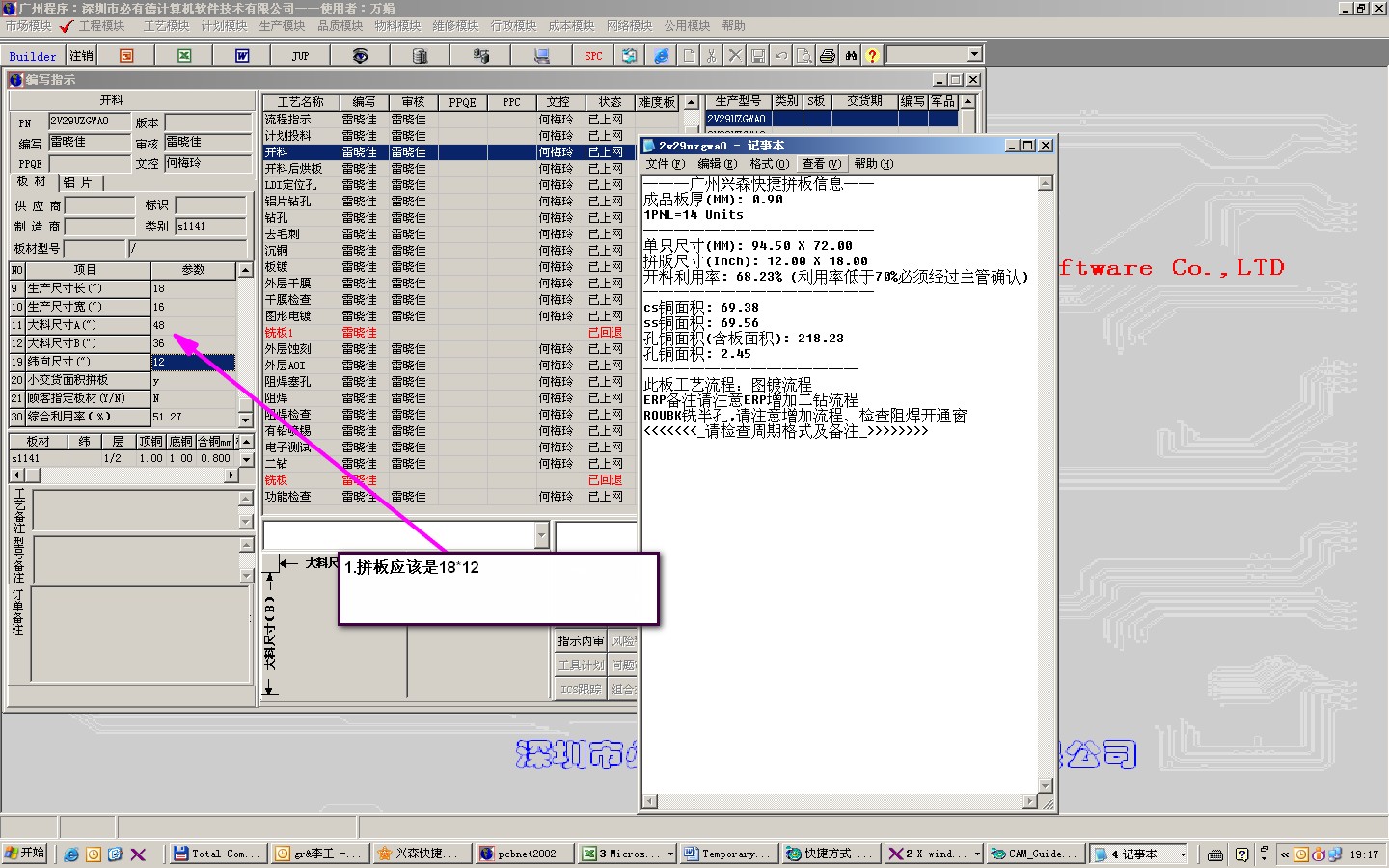Click the 开始 Start button

tap(25, 854)
